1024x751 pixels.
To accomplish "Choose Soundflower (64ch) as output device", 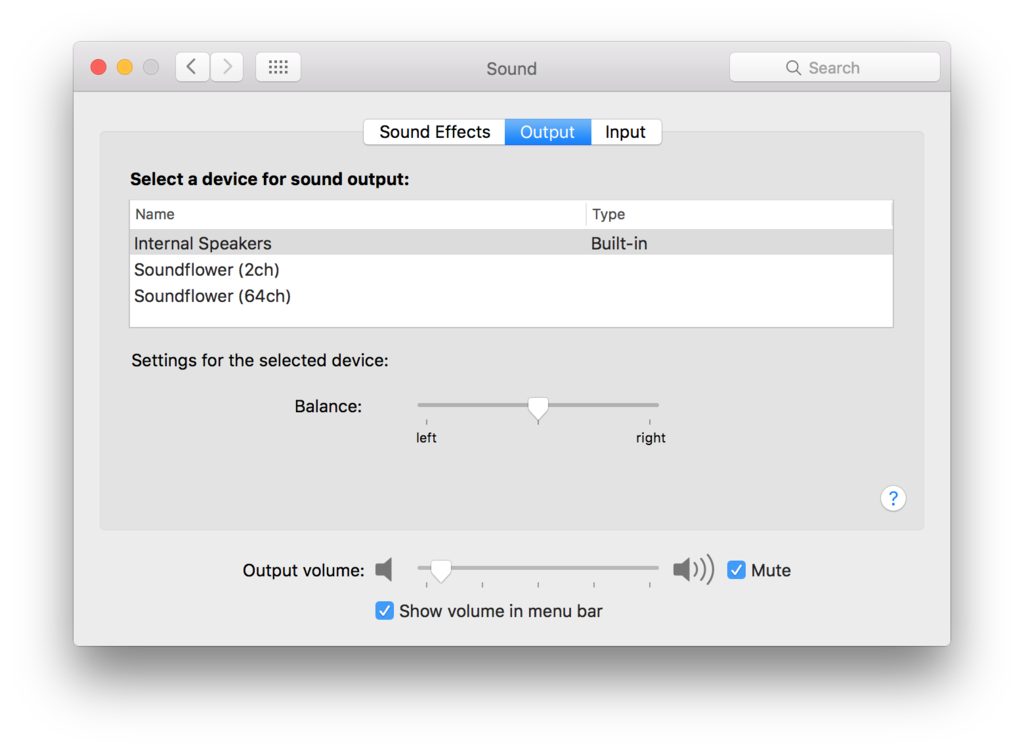I will click(x=511, y=296).
